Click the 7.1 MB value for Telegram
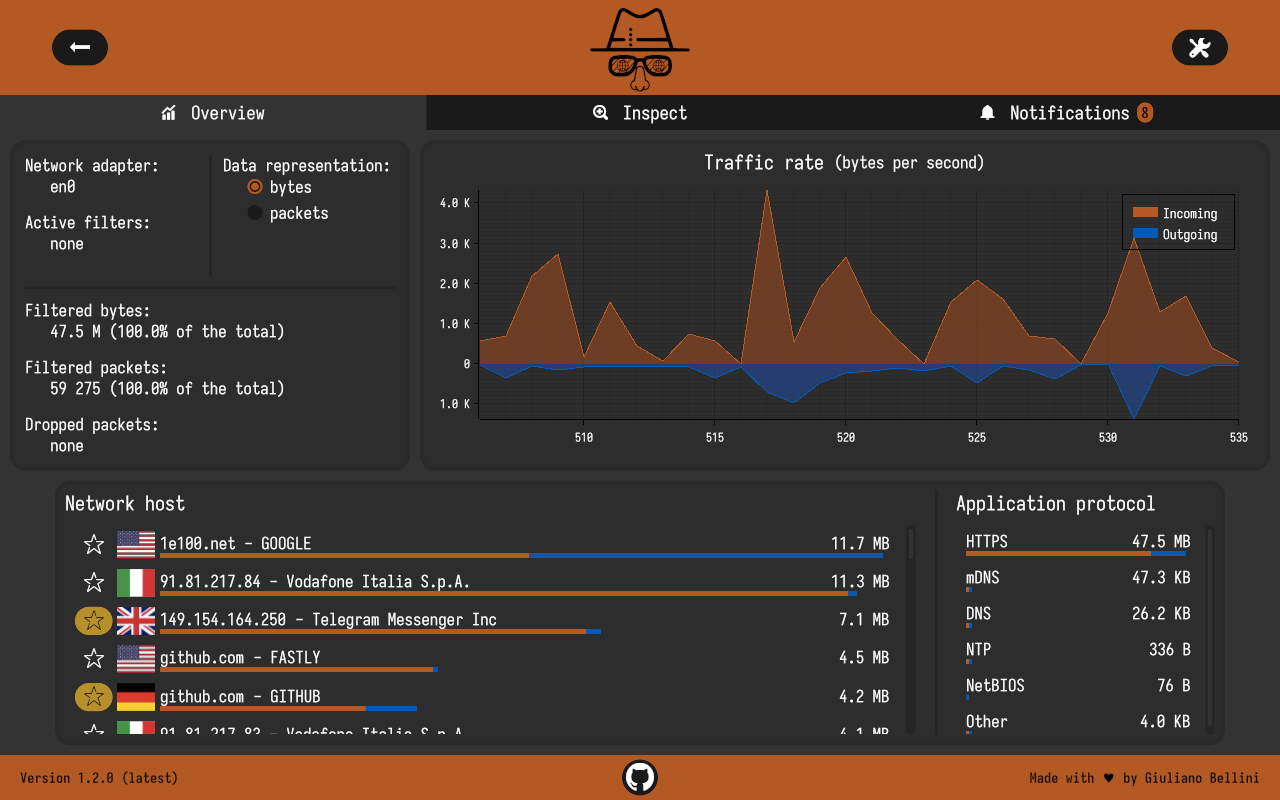The height and width of the screenshot is (800, 1280). coord(864,620)
